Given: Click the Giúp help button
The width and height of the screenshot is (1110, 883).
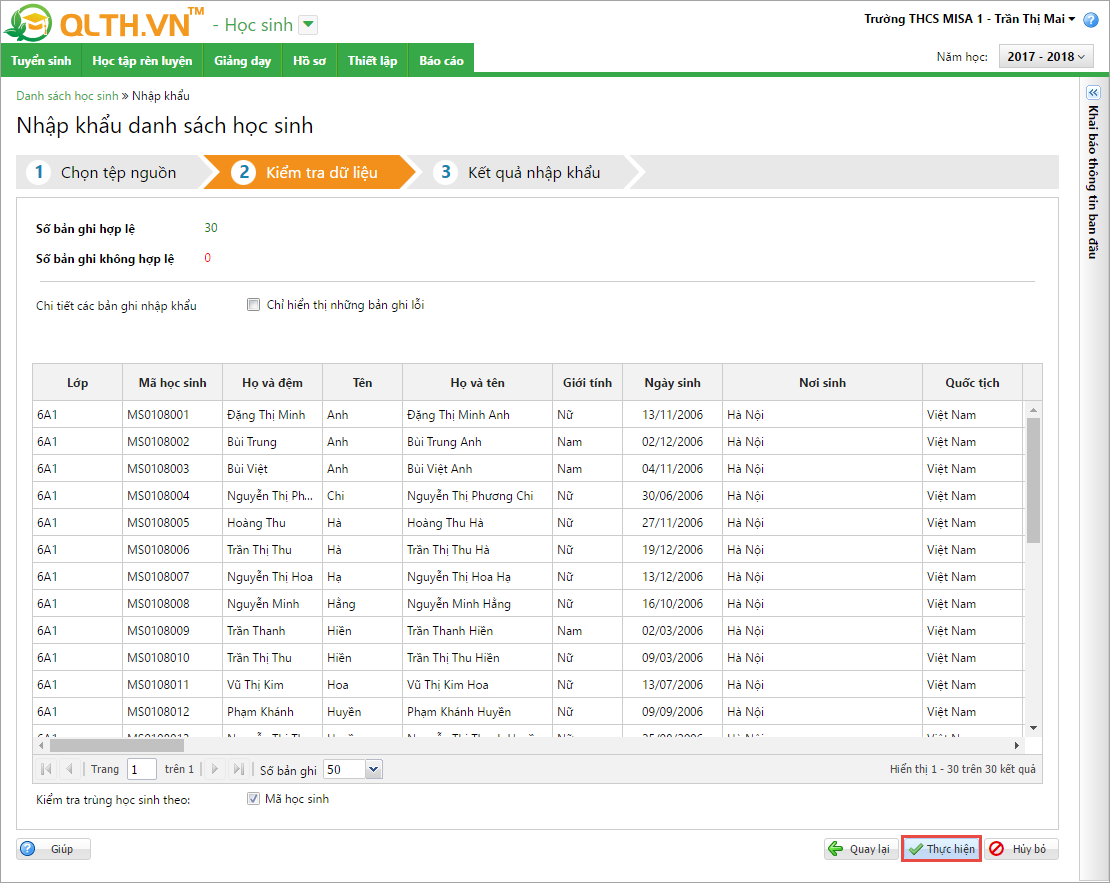Looking at the screenshot, I should point(53,849).
